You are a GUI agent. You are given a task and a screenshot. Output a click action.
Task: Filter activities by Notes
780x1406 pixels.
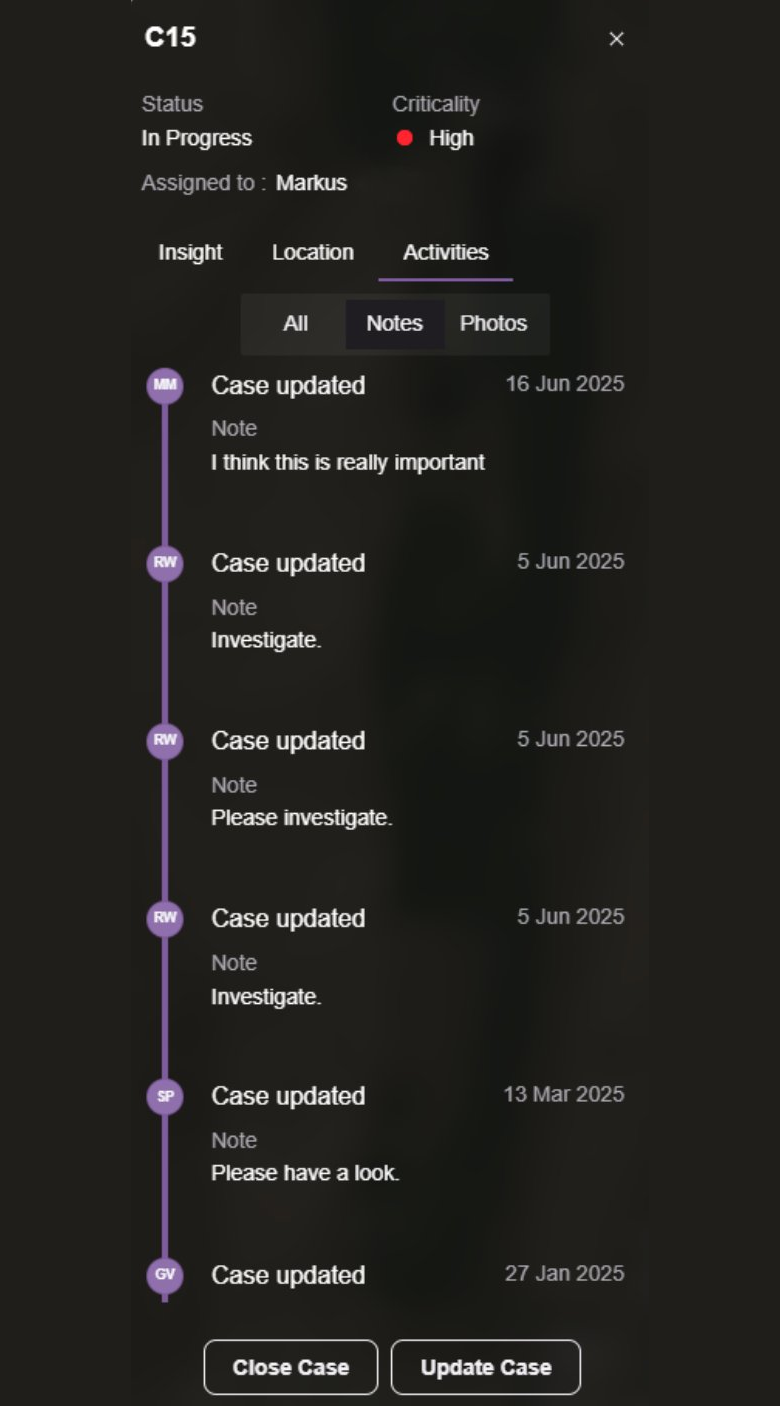[x=394, y=323]
